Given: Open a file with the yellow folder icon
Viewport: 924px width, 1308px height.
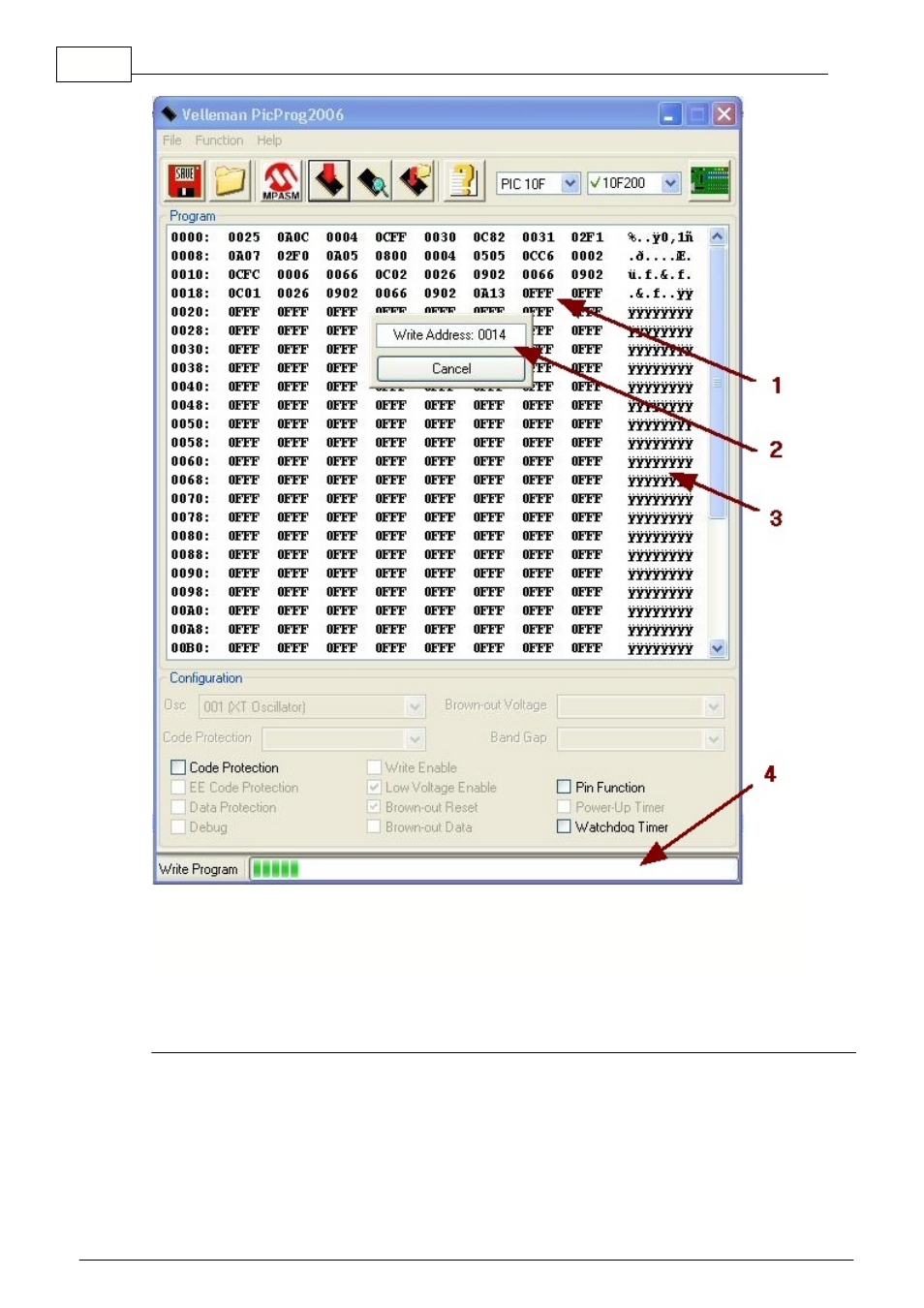Looking at the screenshot, I should point(231,181).
